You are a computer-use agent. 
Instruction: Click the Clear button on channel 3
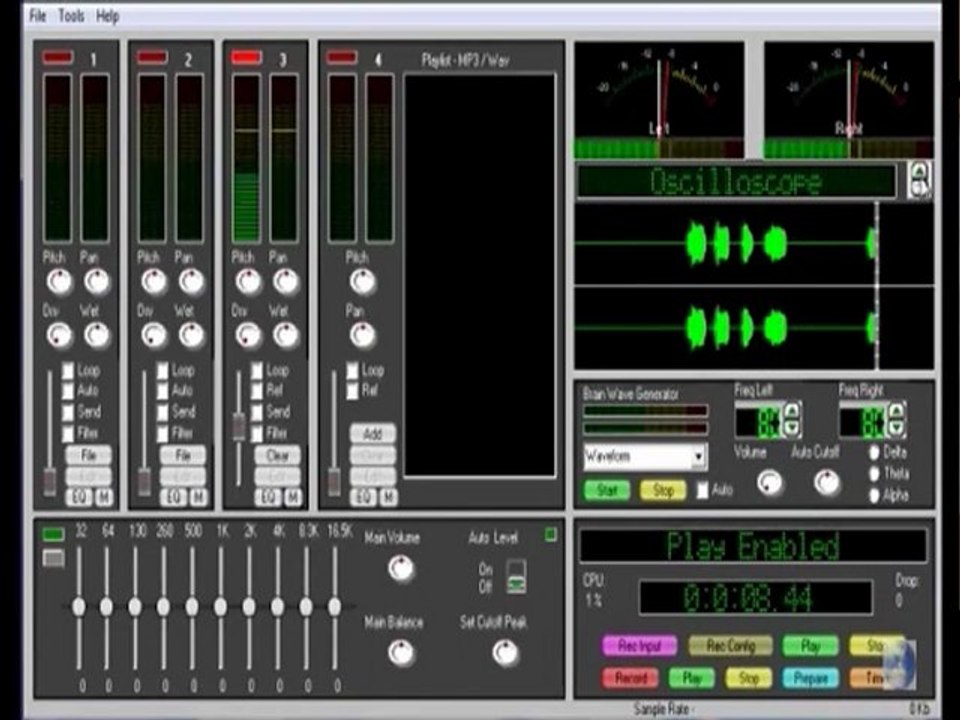[277, 455]
